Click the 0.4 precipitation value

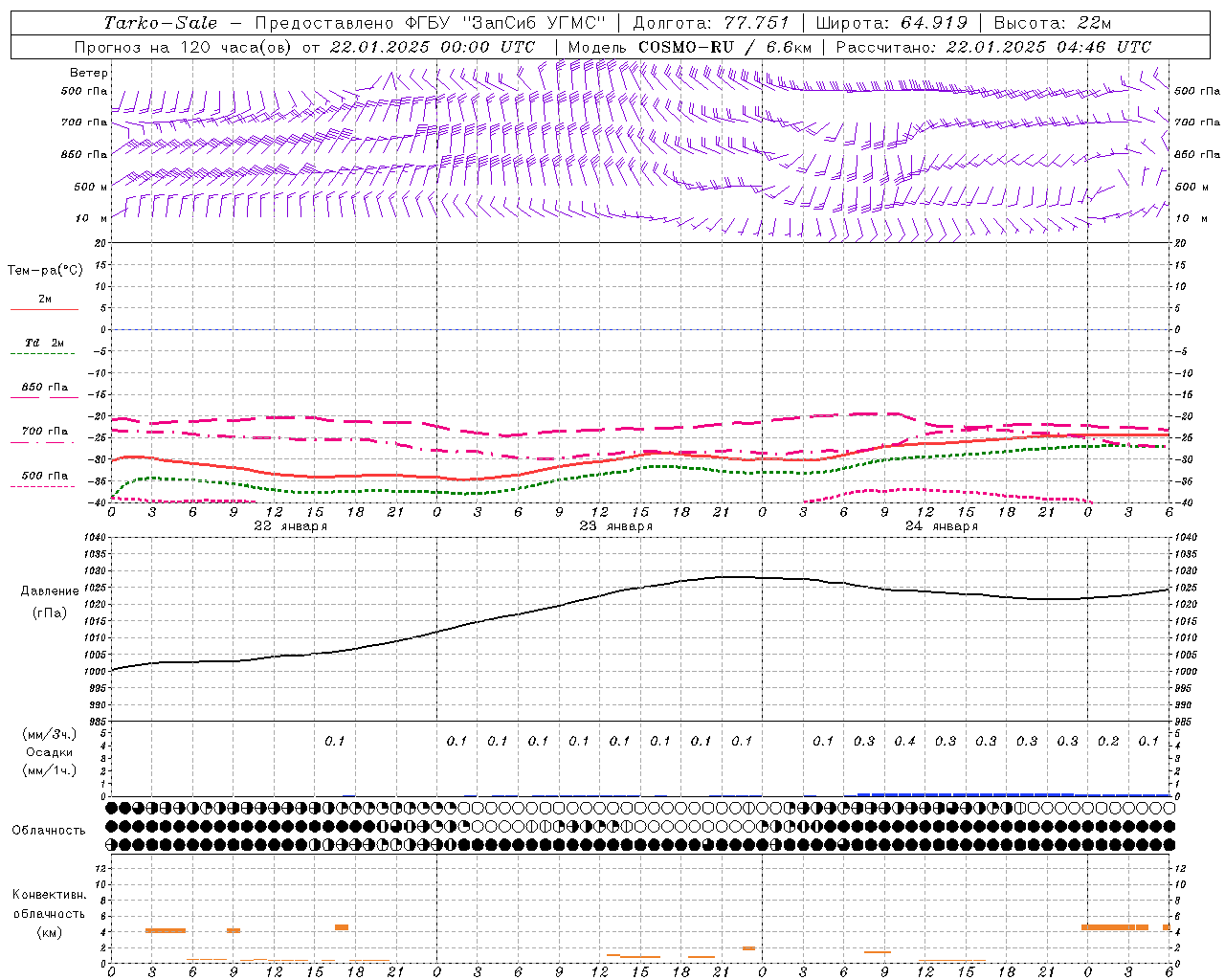904,741
